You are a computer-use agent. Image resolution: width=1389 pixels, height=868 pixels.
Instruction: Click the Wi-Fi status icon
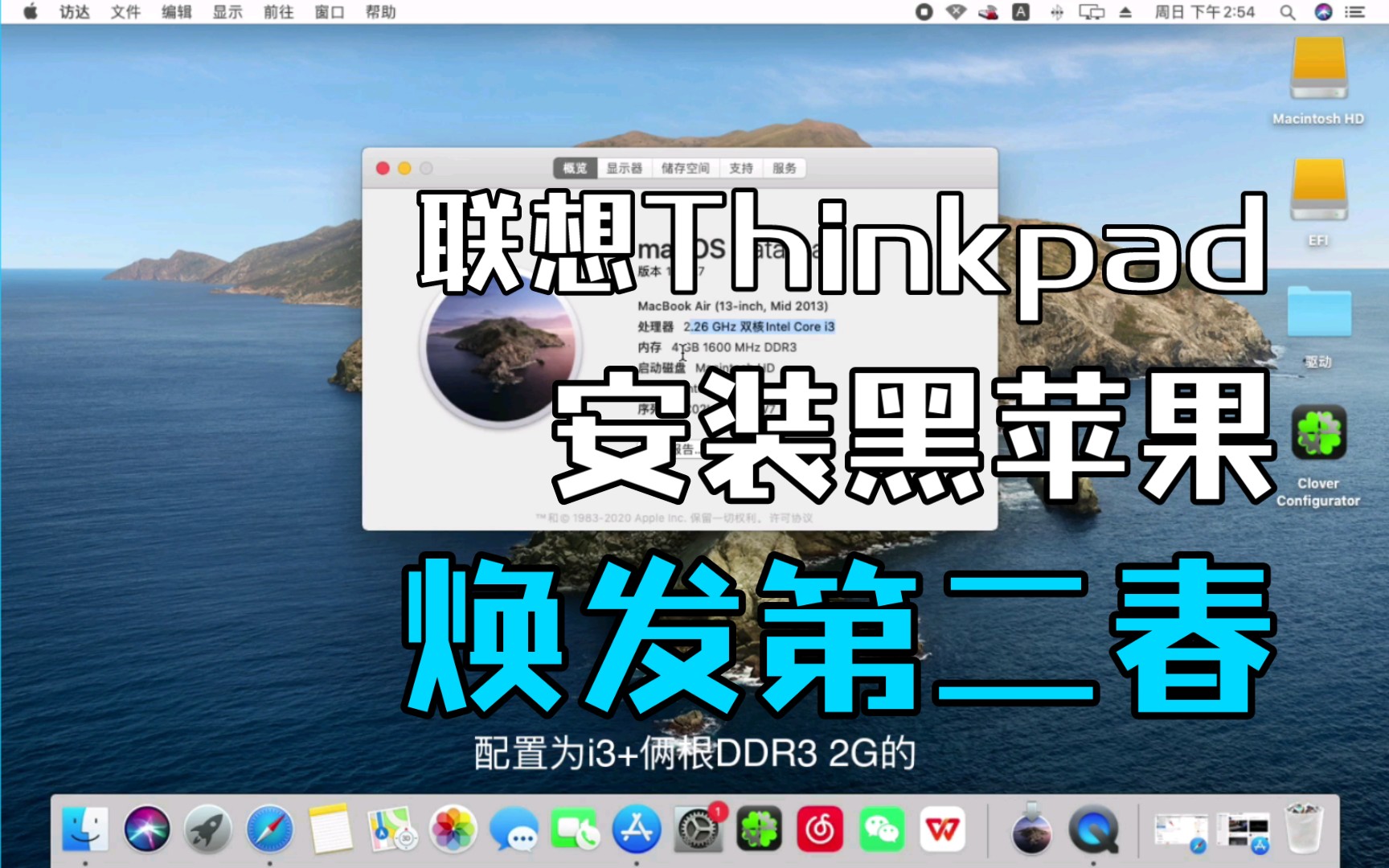956,12
